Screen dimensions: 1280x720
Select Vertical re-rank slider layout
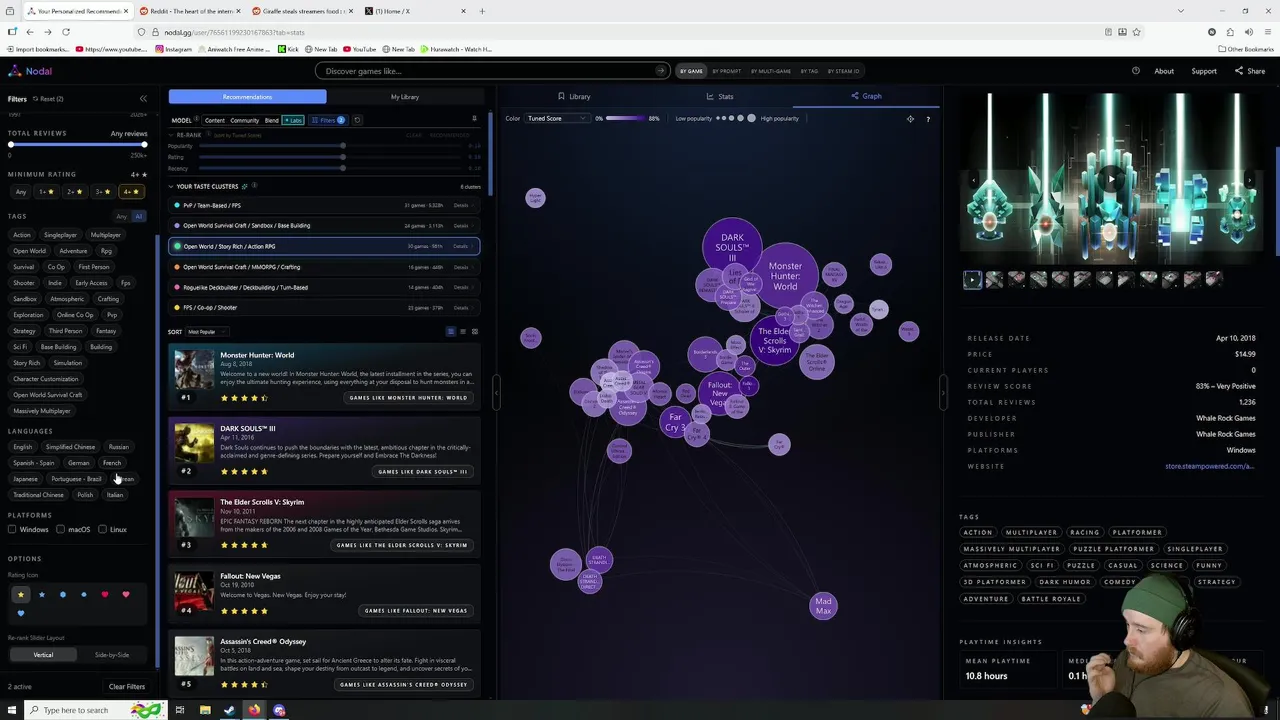click(x=43, y=655)
